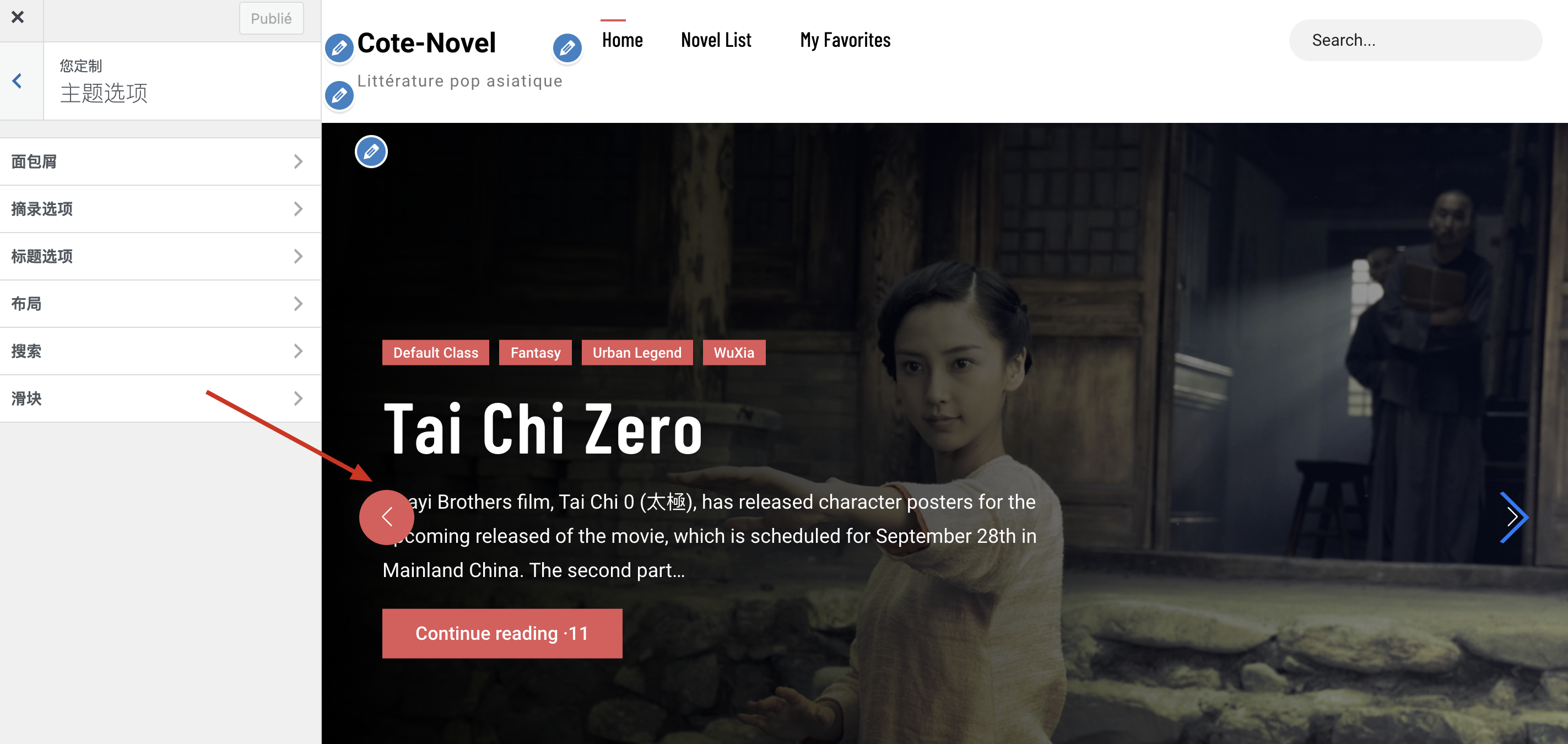Go to the Home menu item
This screenshot has width=1568, height=744.
622,40
